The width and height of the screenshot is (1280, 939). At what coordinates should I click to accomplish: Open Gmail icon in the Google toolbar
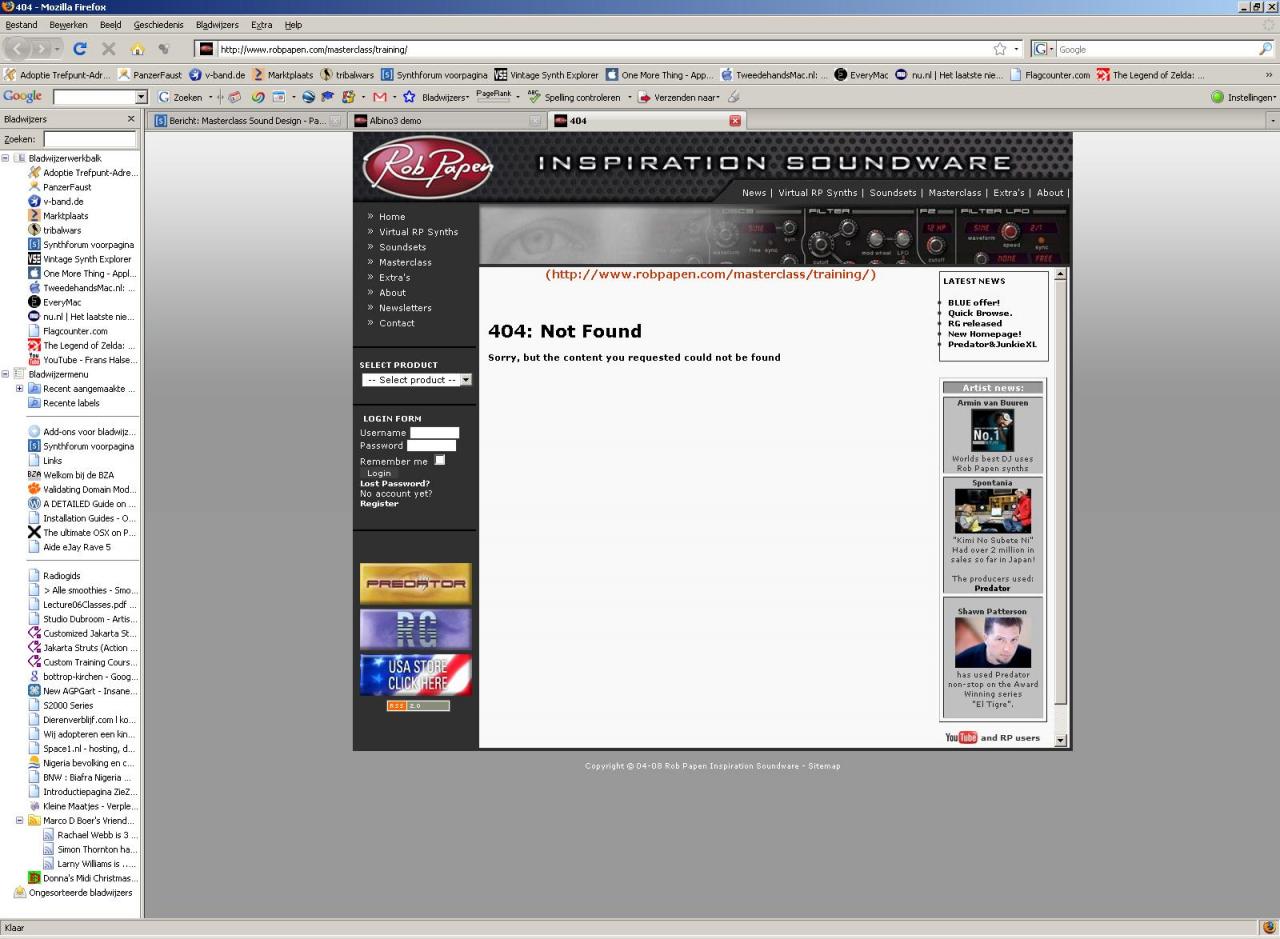(x=379, y=97)
